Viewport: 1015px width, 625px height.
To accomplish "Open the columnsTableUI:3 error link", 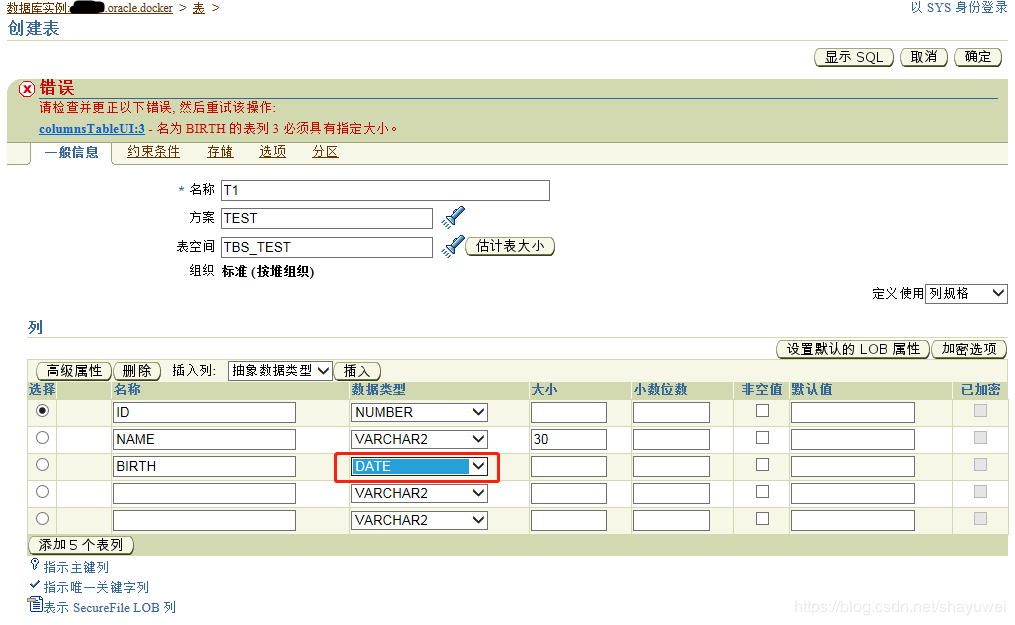I will pos(92,129).
